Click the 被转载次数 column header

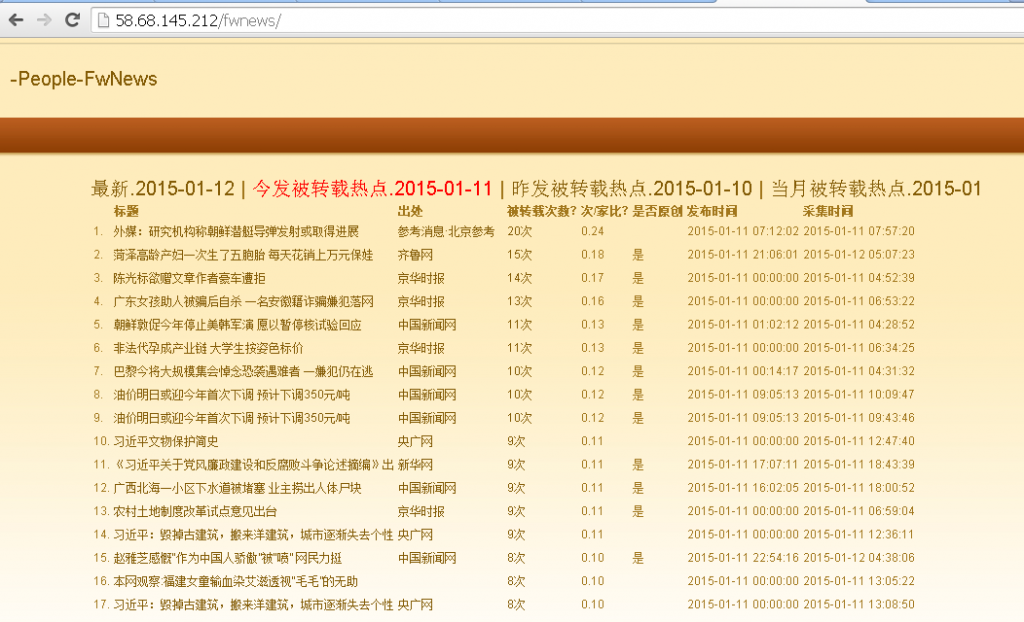coord(541,211)
